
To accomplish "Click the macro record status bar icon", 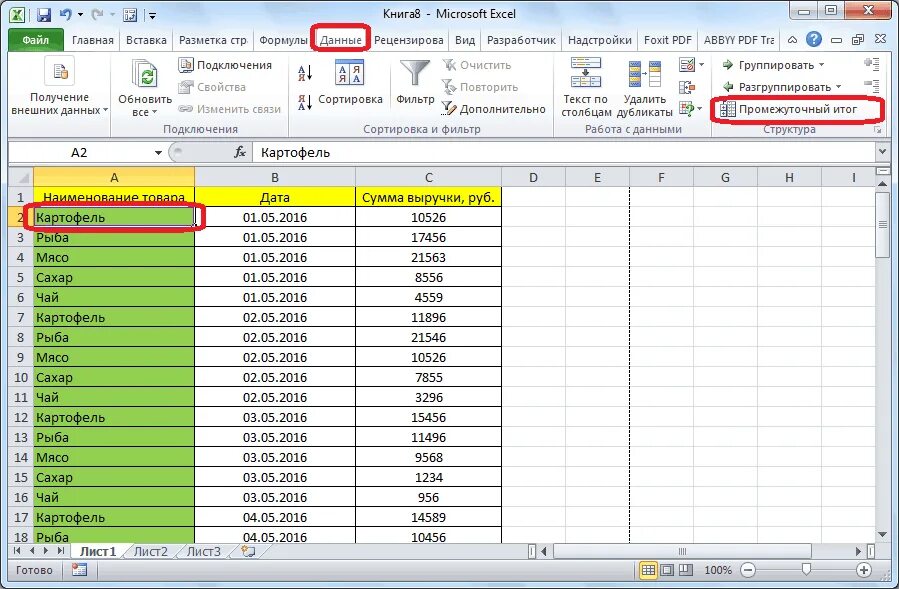I will coord(79,570).
